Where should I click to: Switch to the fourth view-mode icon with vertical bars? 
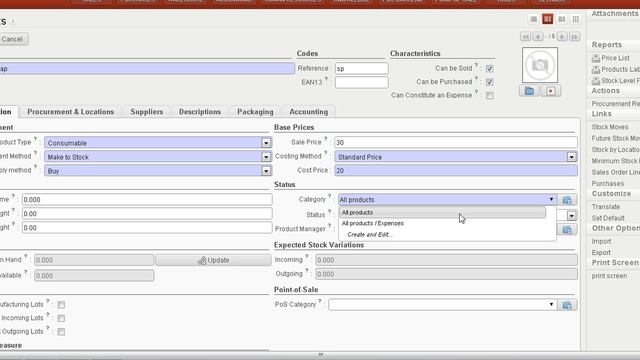576,19
